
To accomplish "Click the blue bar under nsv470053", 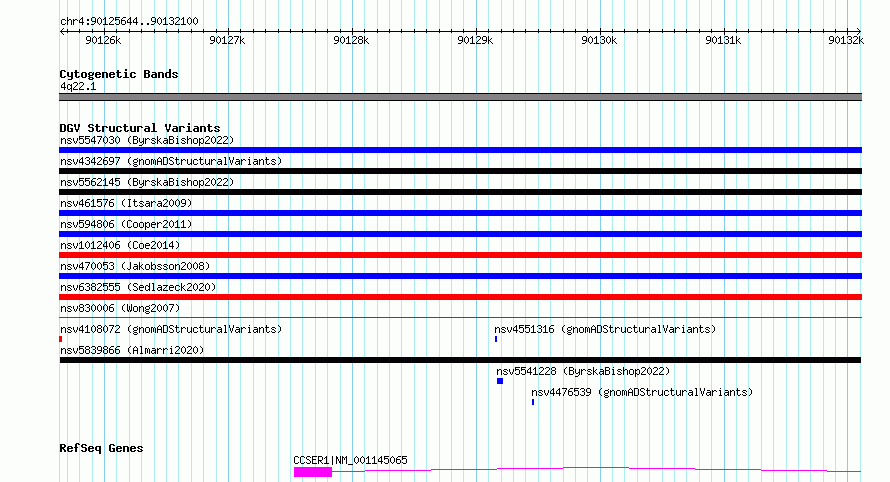I will 460,276.
